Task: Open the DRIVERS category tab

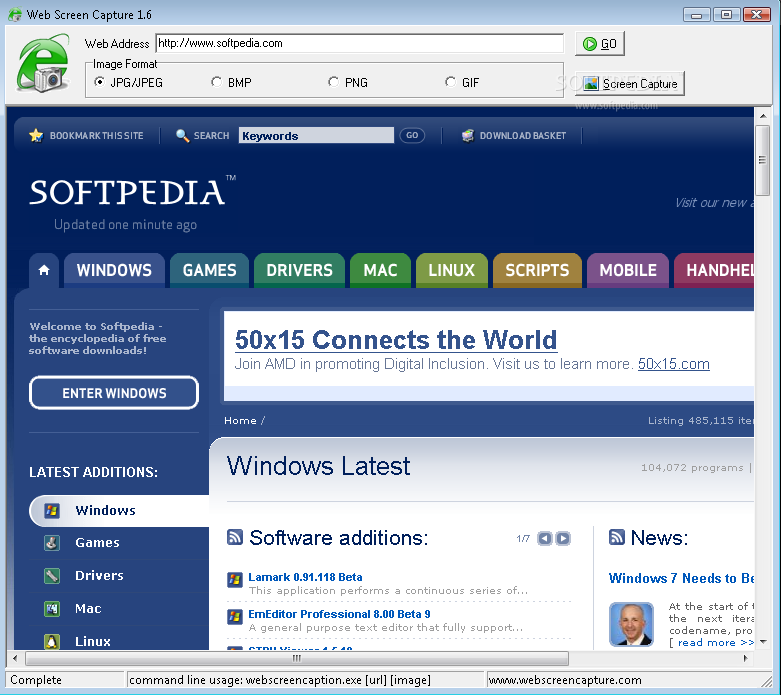Action: (299, 270)
